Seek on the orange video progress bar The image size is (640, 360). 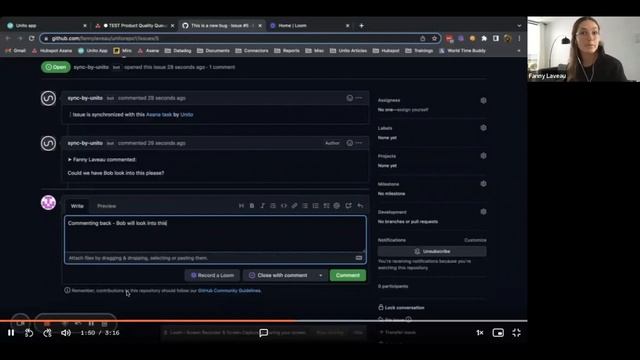coord(264,321)
